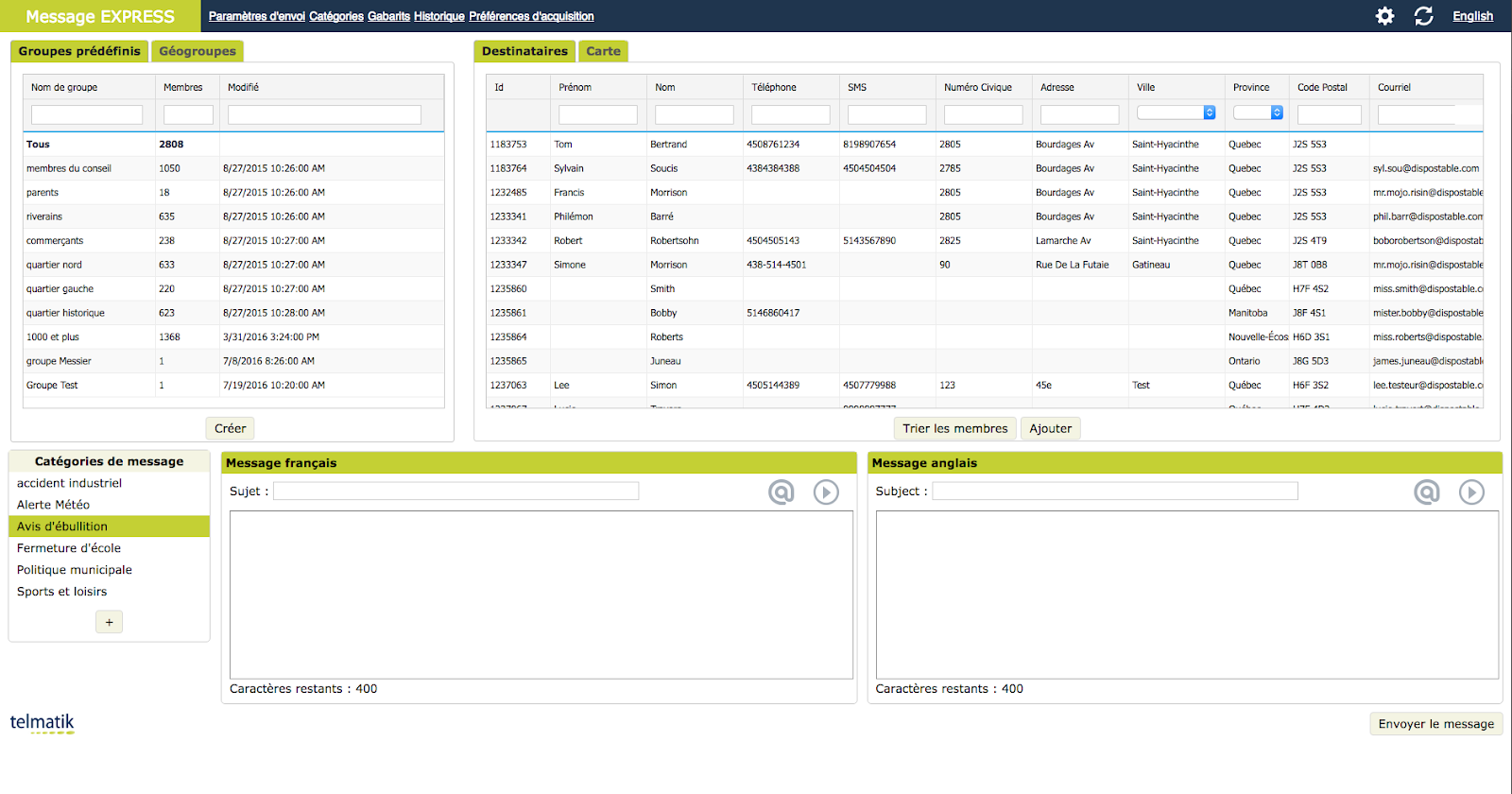This screenshot has width=1512, height=794.
Task: Click the Trier les membres button
Action: (954, 428)
